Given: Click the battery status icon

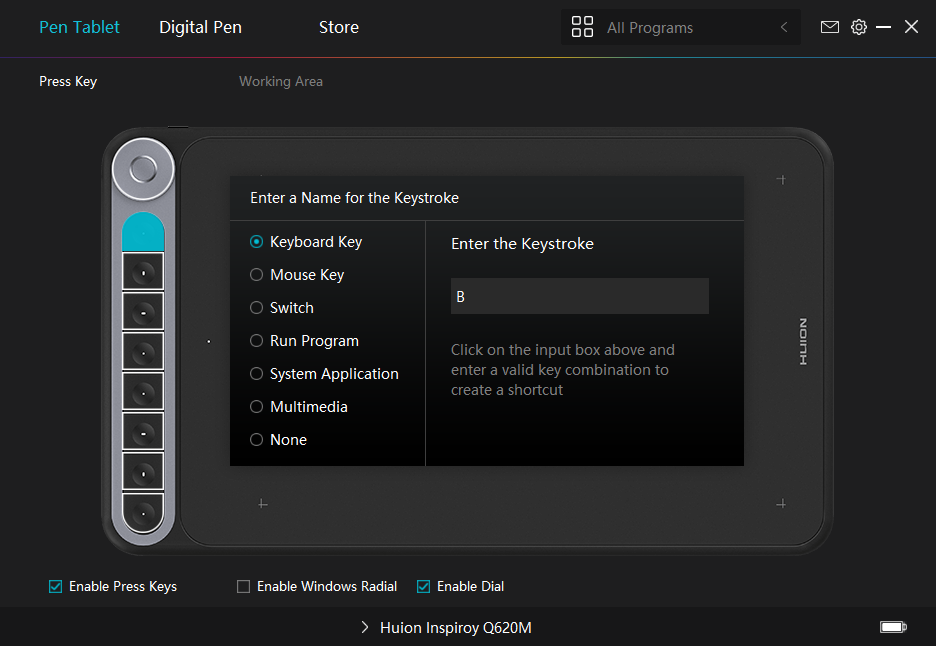Looking at the screenshot, I should 892,627.
